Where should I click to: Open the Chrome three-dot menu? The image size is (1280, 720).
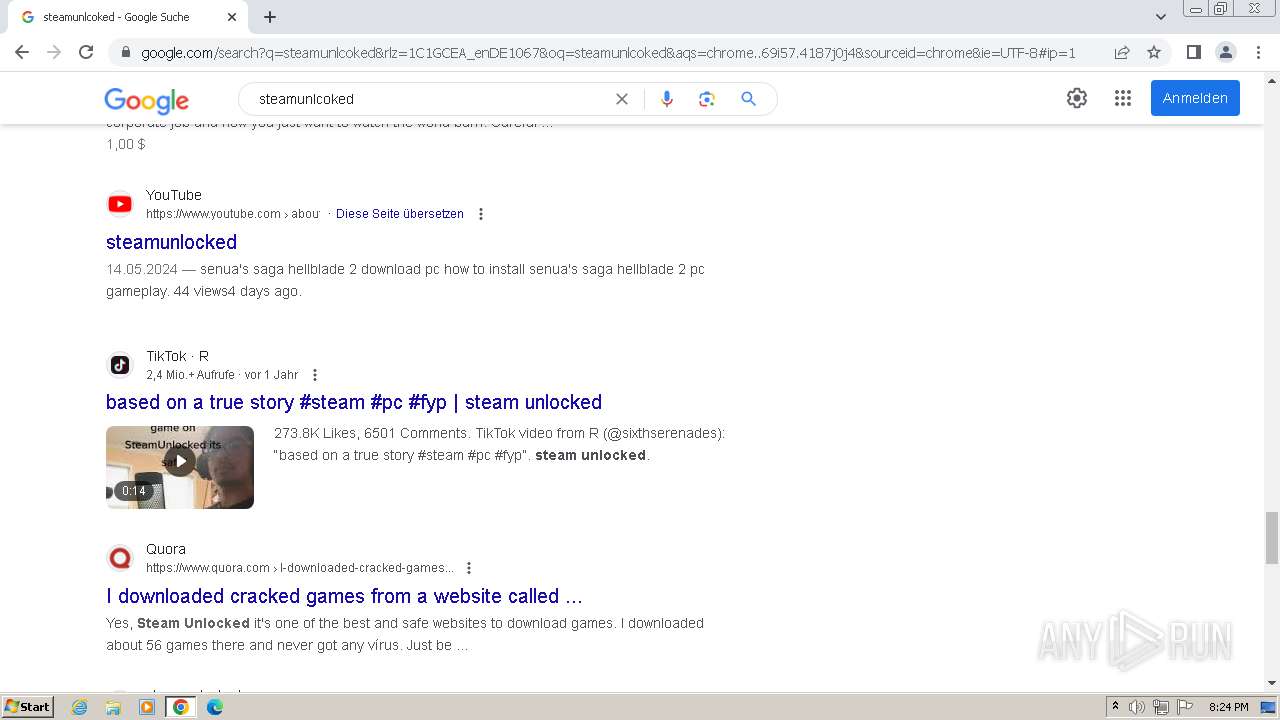[x=1258, y=52]
